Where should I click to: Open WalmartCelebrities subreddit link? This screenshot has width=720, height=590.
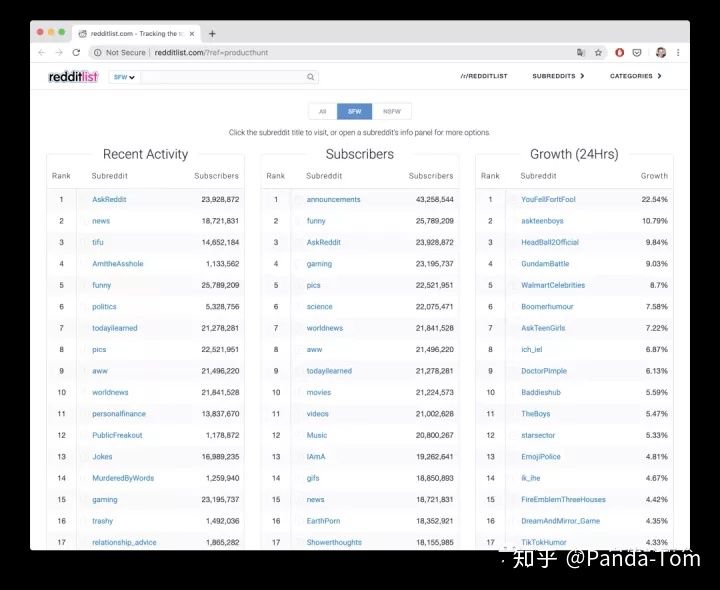point(553,285)
